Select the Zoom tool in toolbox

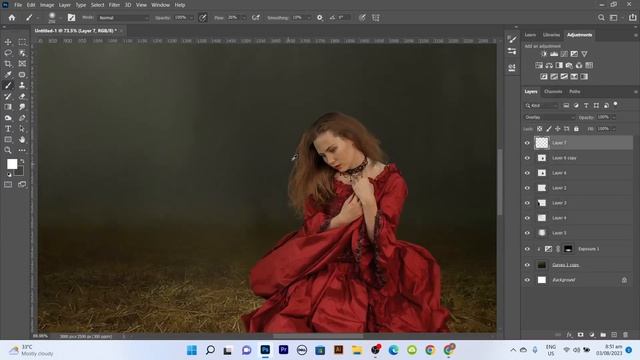[x=8, y=150]
